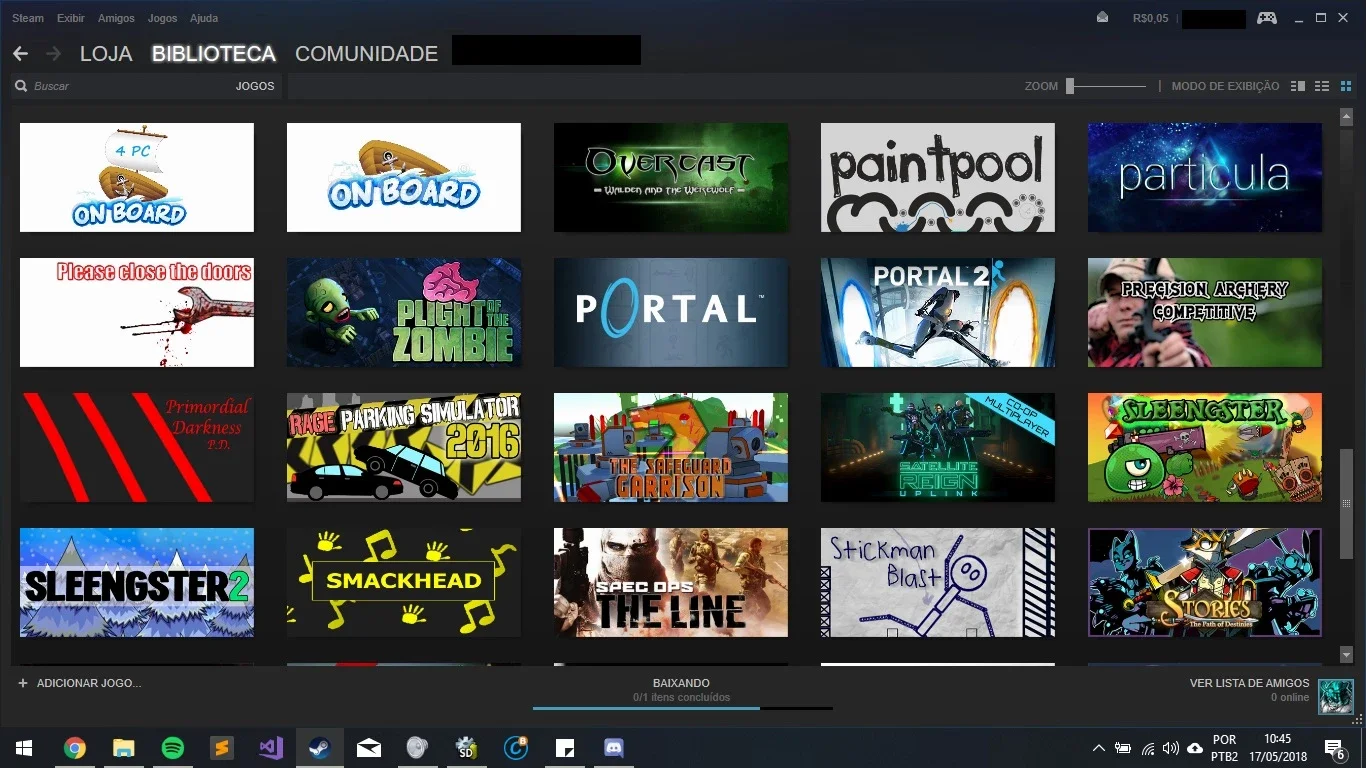Switch to the COMUNIDADE tab
The image size is (1366, 768).
pos(366,54)
